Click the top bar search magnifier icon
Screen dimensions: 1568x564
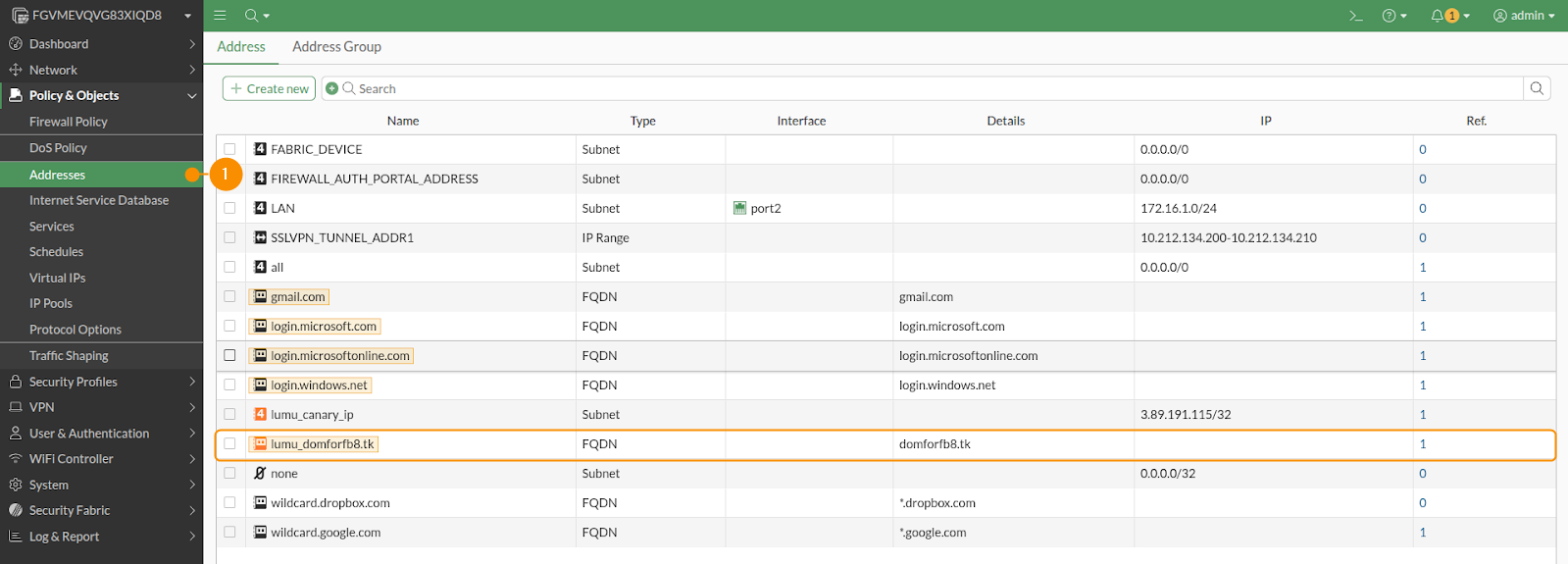pyautogui.click(x=252, y=16)
